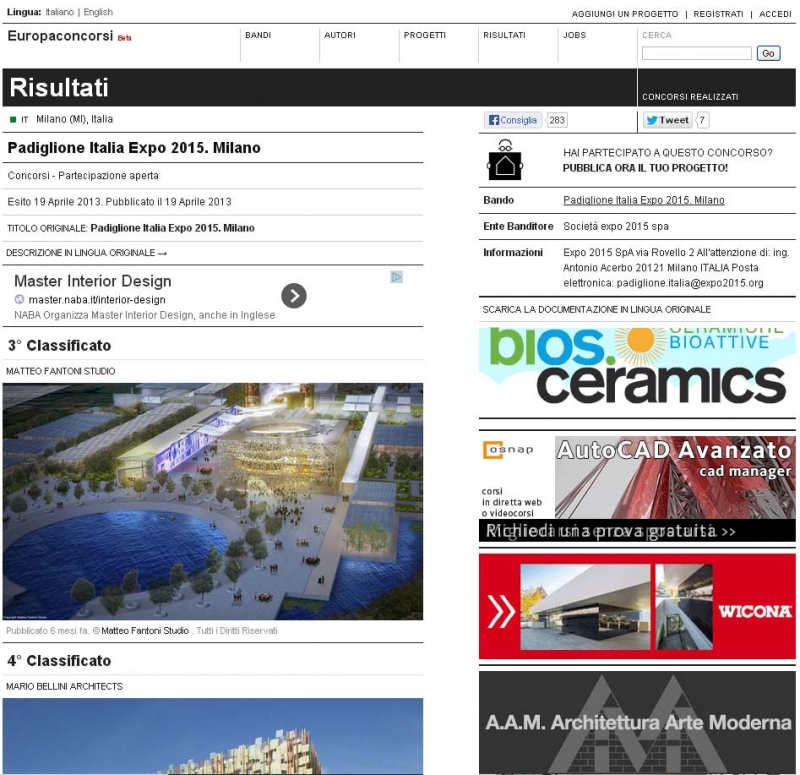Click the Twitter Tweet button
The height and width of the screenshot is (775, 800).
coord(667,120)
